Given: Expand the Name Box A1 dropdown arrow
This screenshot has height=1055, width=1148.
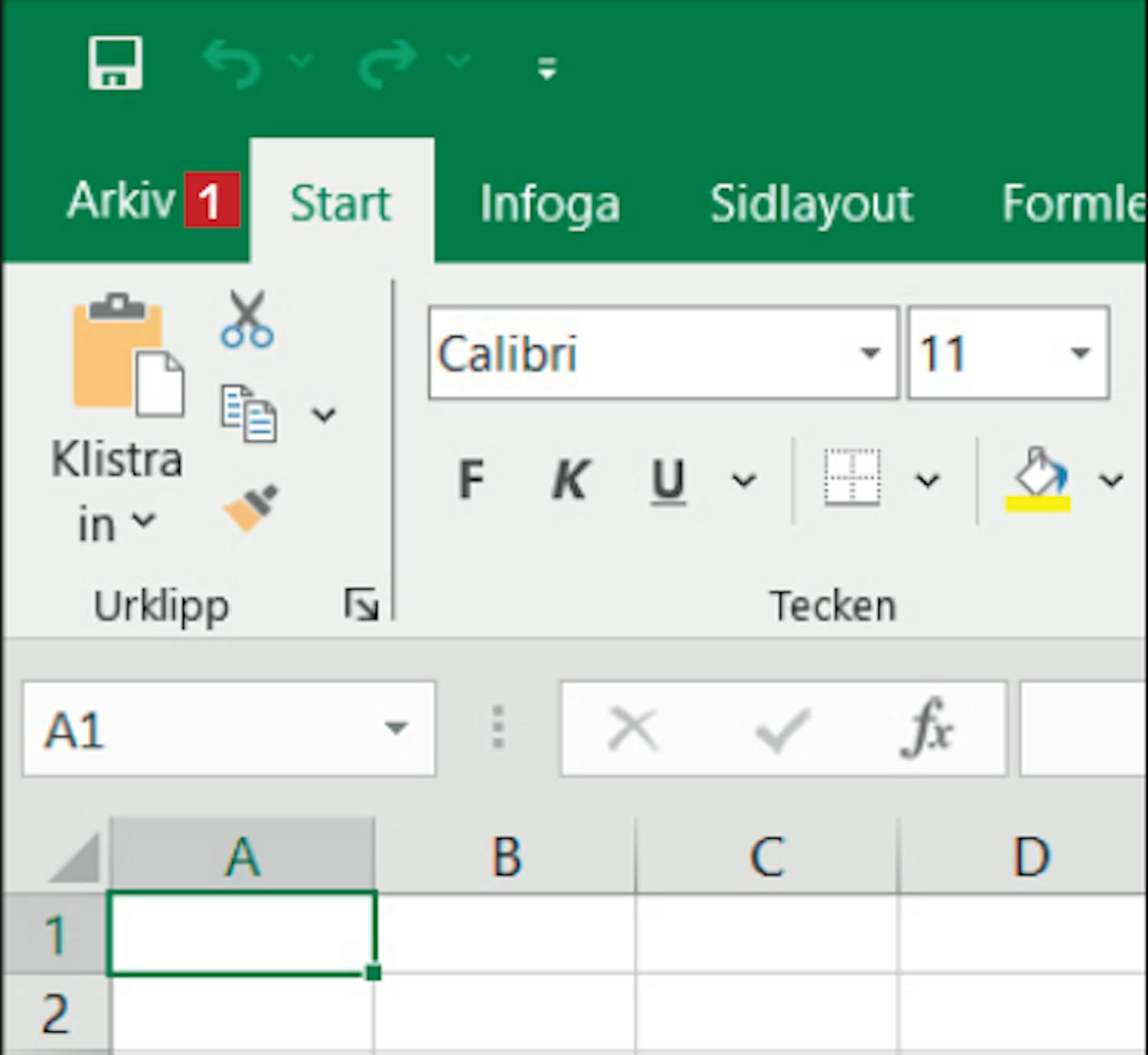Looking at the screenshot, I should click(396, 728).
